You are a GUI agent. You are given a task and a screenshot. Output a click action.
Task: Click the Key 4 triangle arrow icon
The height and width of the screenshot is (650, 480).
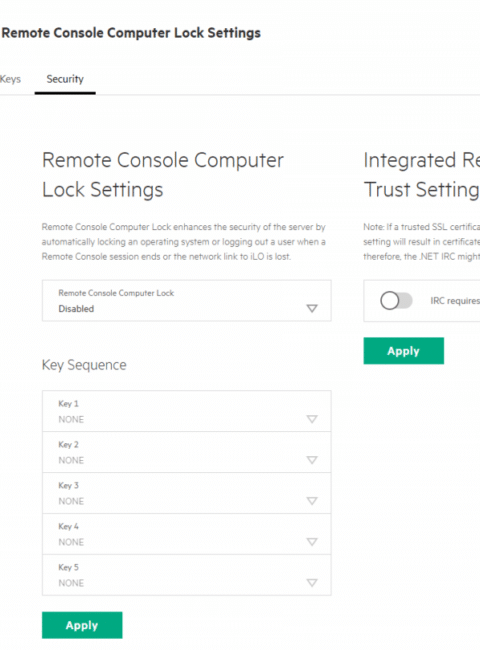click(x=312, y=542)
